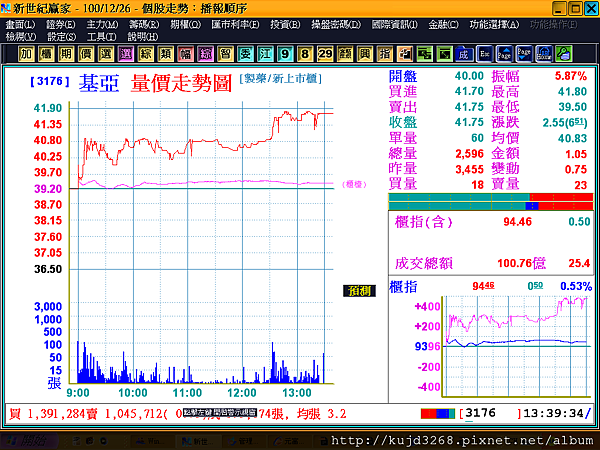Open the 主力(M) menu
Image resolution: width=600 pixels, height=450 pixels.
[x=102, y=25]
